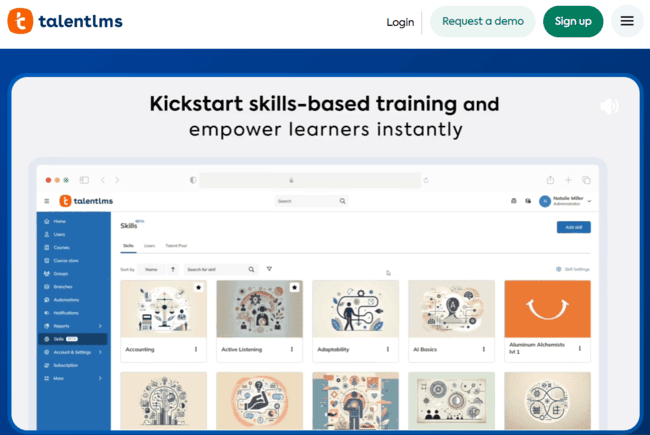
Task: Click the magnifier icon in the top search box
Action: coord(342,201)
